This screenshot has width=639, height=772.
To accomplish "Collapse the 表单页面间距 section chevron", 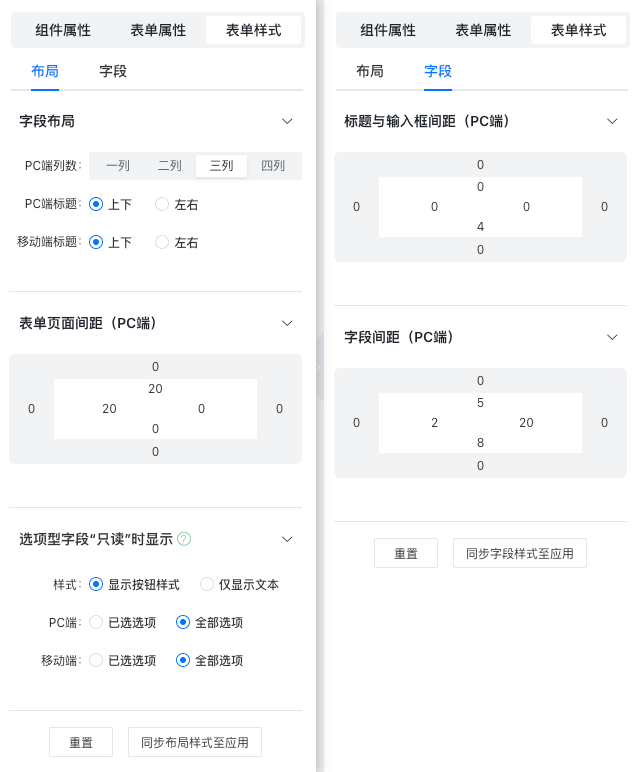I will tap(287, 323).
